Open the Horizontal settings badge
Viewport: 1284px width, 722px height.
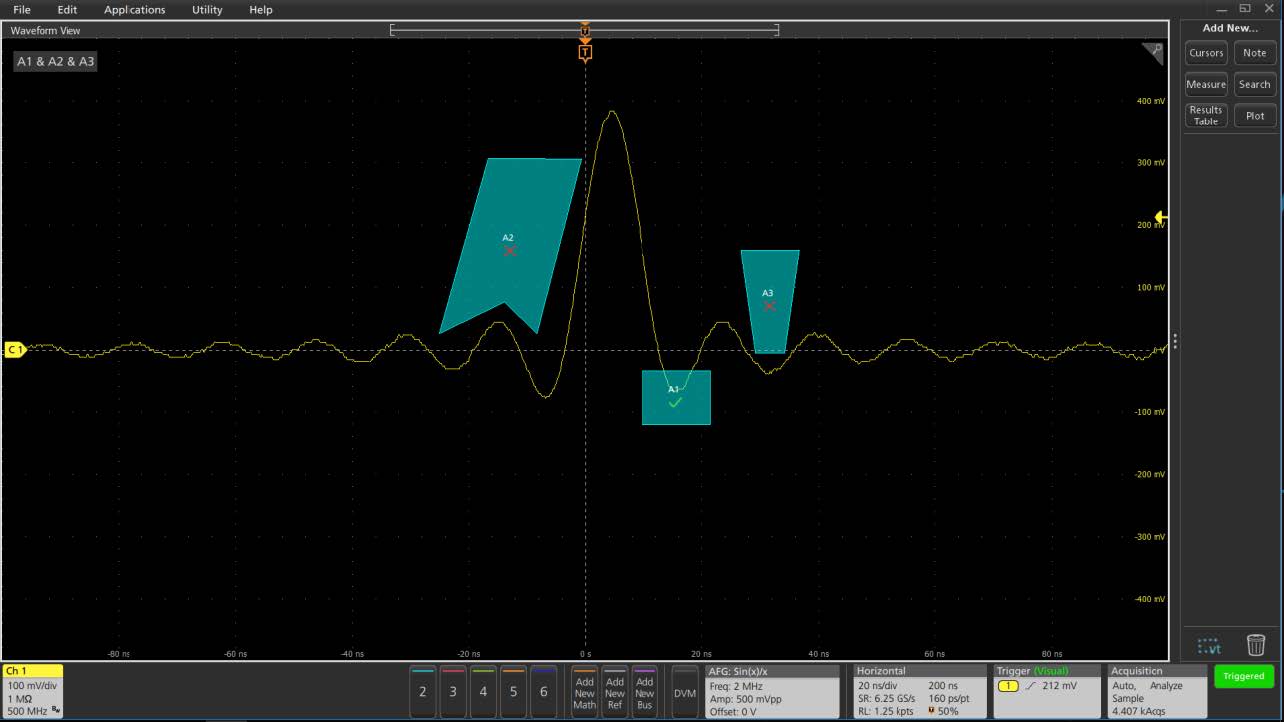tap(917, 690)
